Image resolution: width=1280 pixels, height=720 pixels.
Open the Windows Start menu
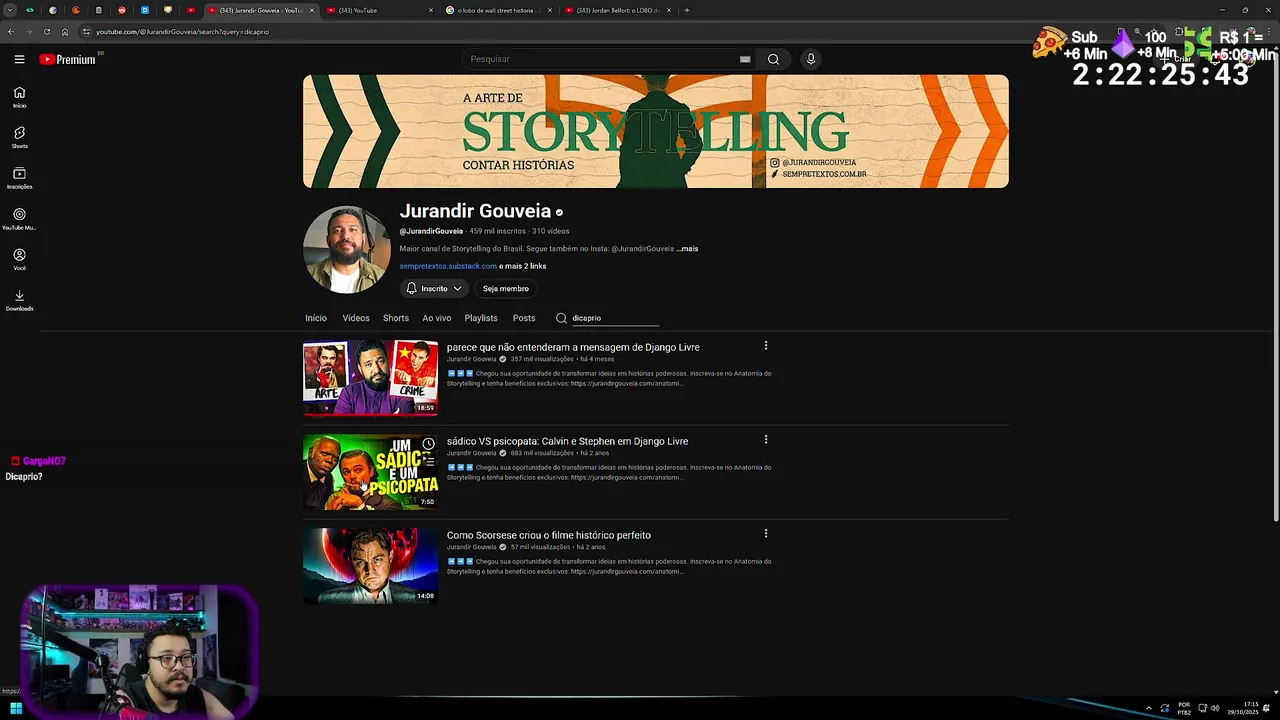click(x=16, y=709)
